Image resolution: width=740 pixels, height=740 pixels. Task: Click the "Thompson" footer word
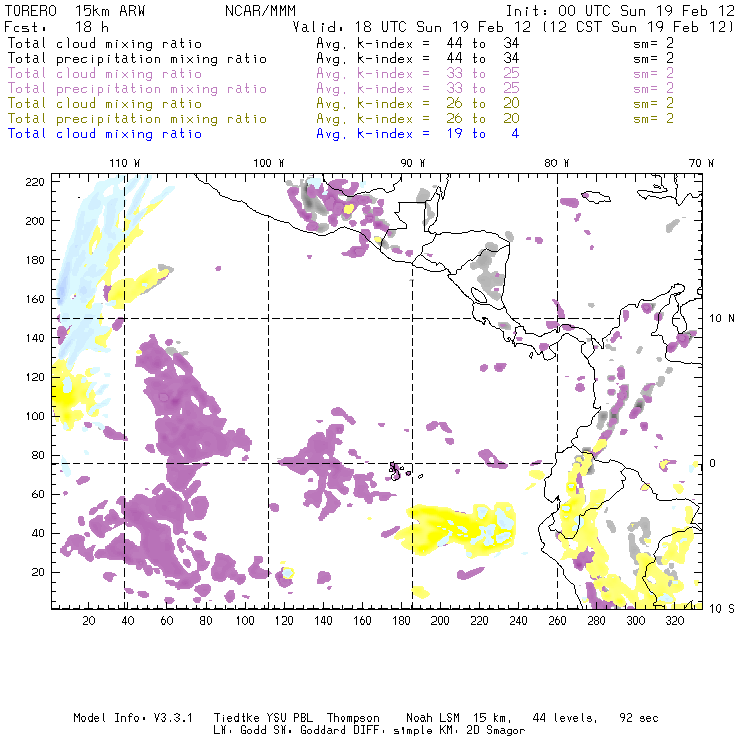tap(353, 718)
